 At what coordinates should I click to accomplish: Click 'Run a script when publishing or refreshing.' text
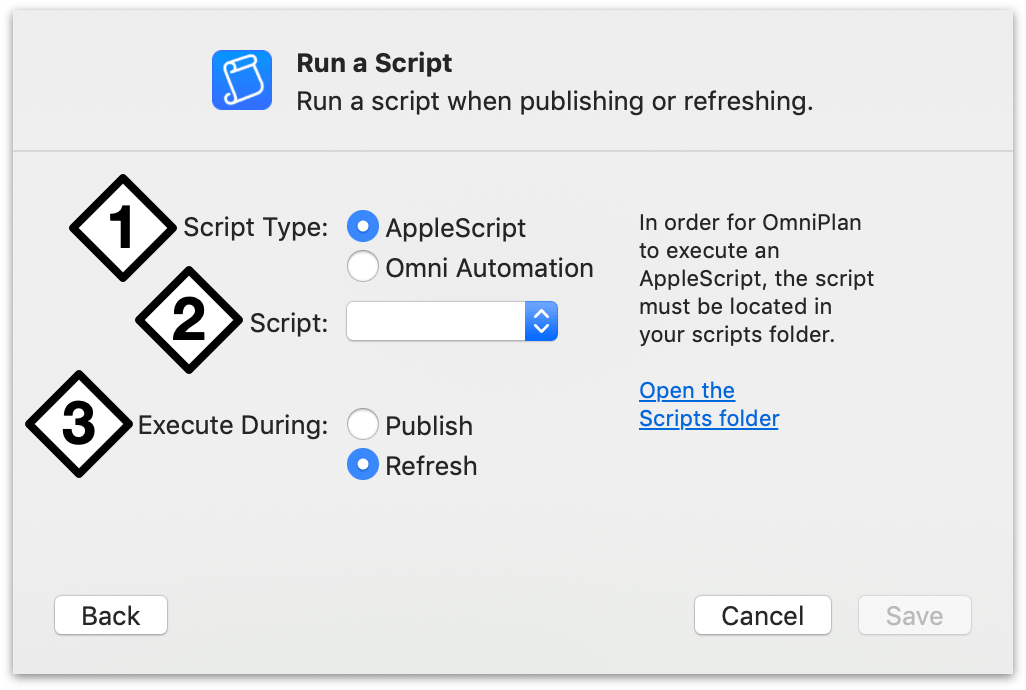coord(555,101)
